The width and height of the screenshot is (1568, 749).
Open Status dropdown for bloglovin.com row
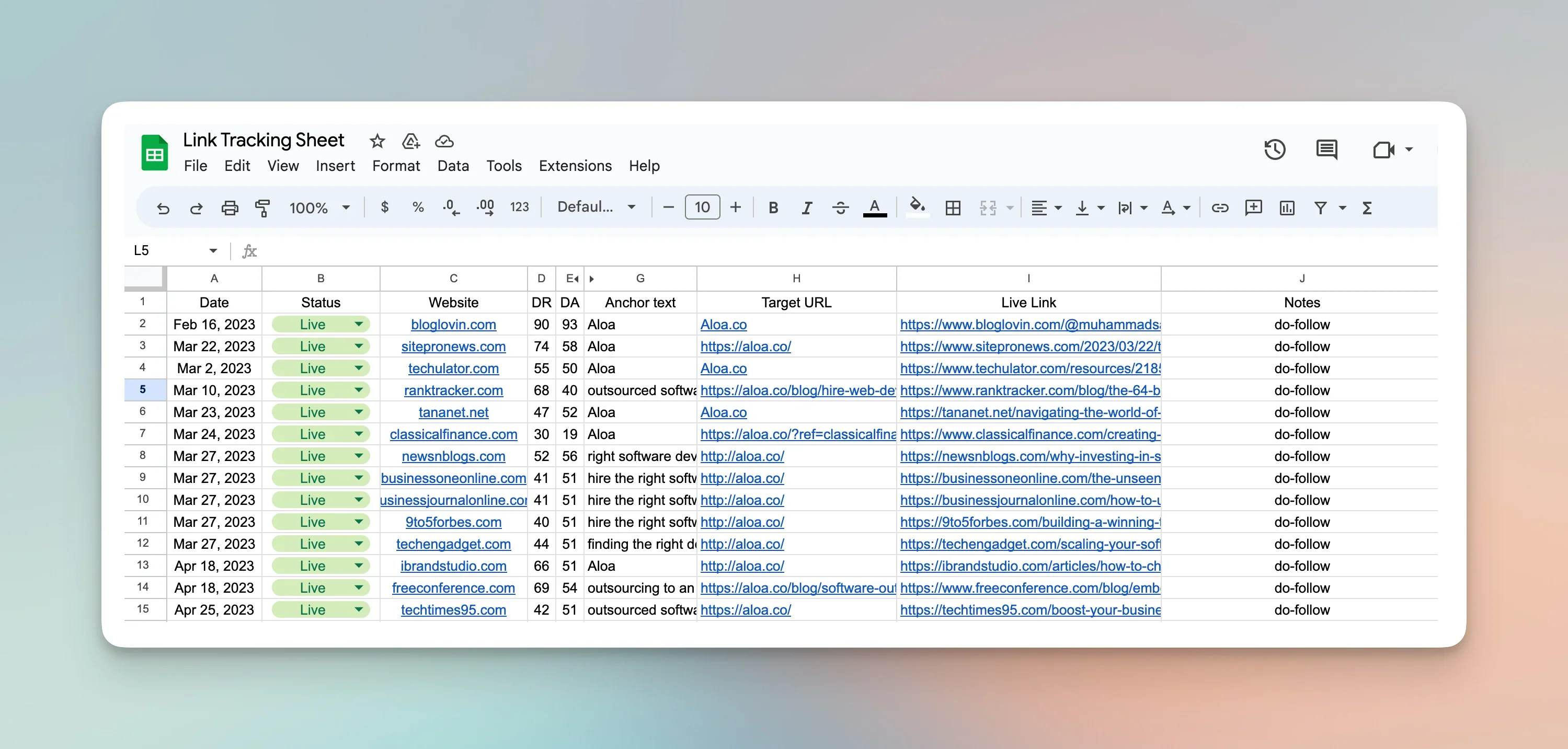[359, 324]
